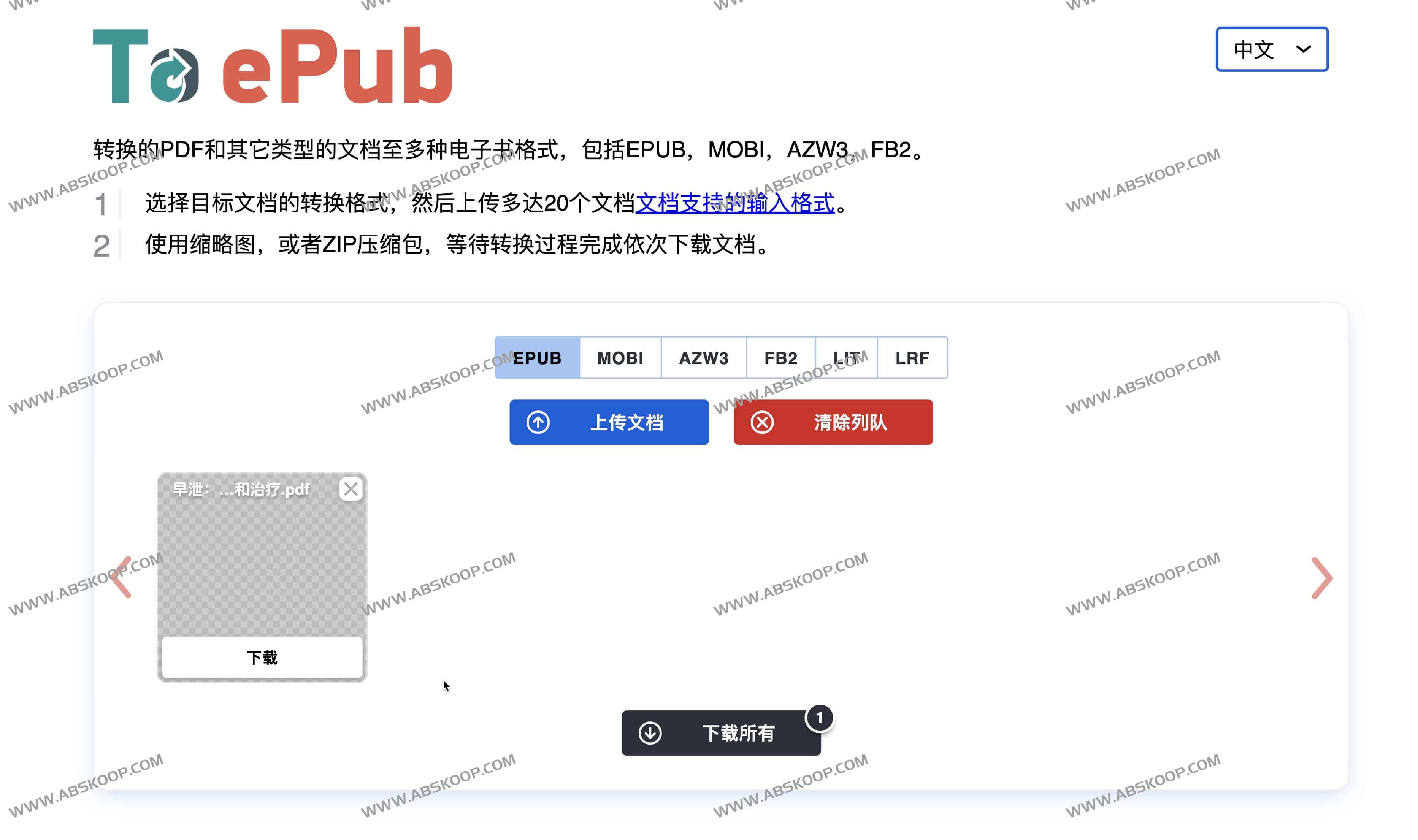Click the upload arrow icon on 上传文档 button
The image size is (1418, 840).
tap(538, 422)
